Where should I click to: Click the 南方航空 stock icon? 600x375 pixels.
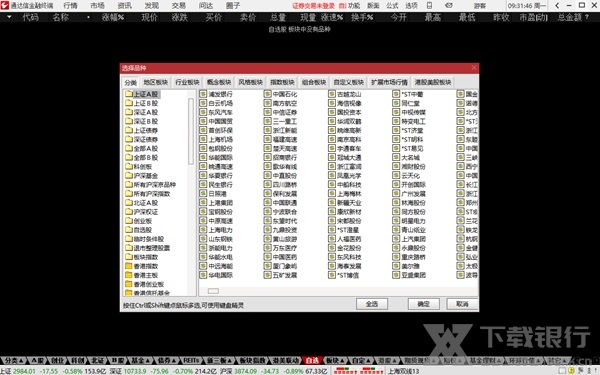coord(267,103)
